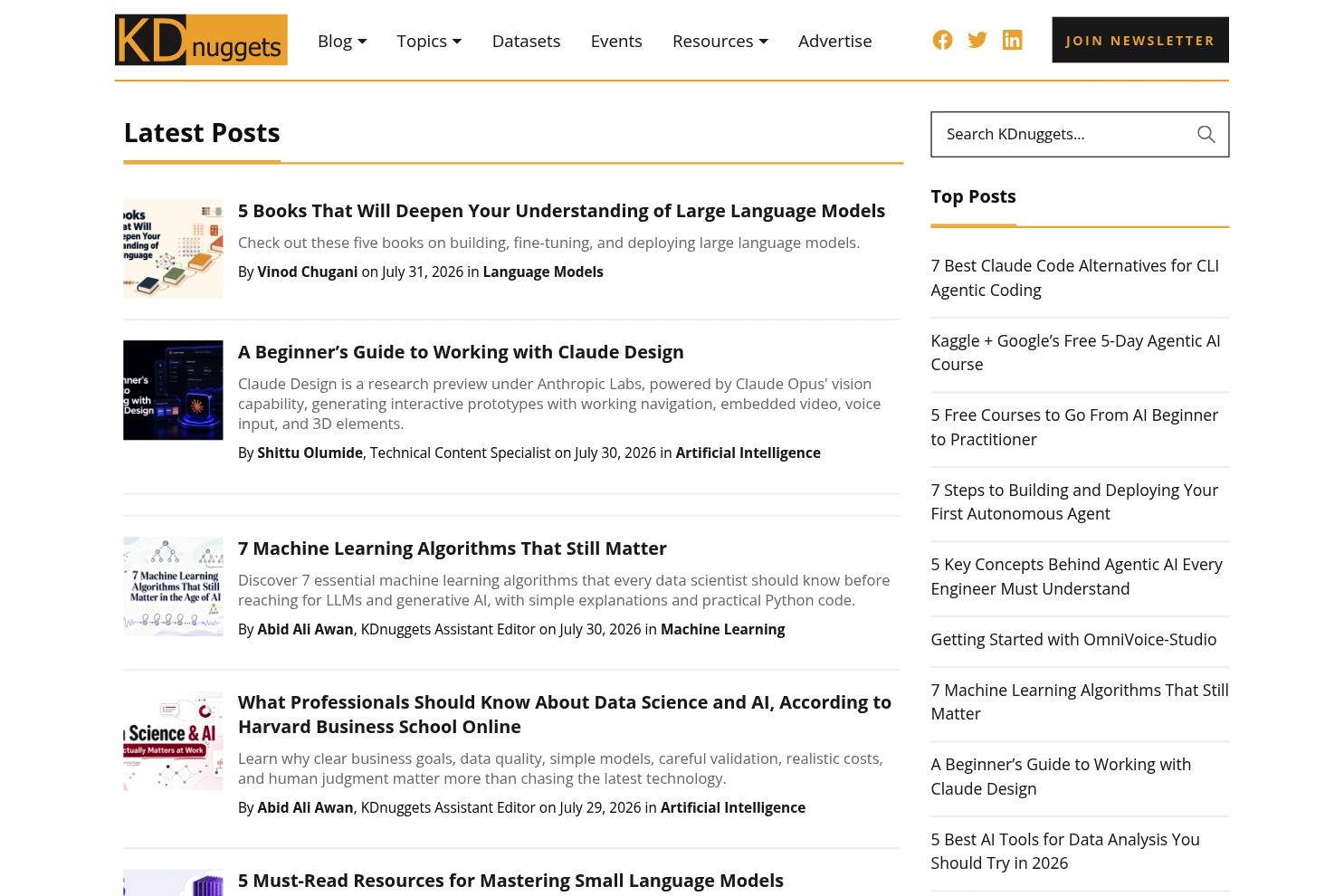This screenshot has height=896, width=1344.
Task: Open the Advertise menu item
Action: click(835, 41)
